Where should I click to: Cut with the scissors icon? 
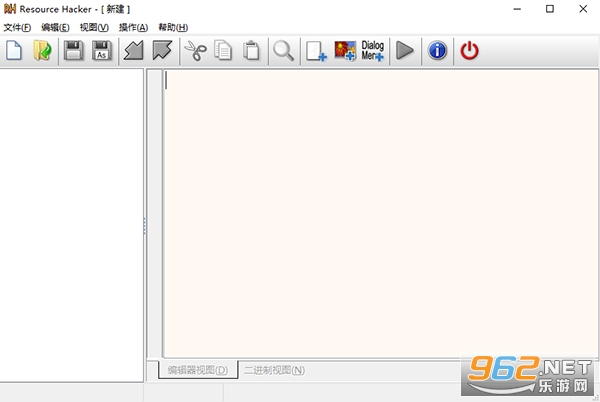(x=196, y=51)
